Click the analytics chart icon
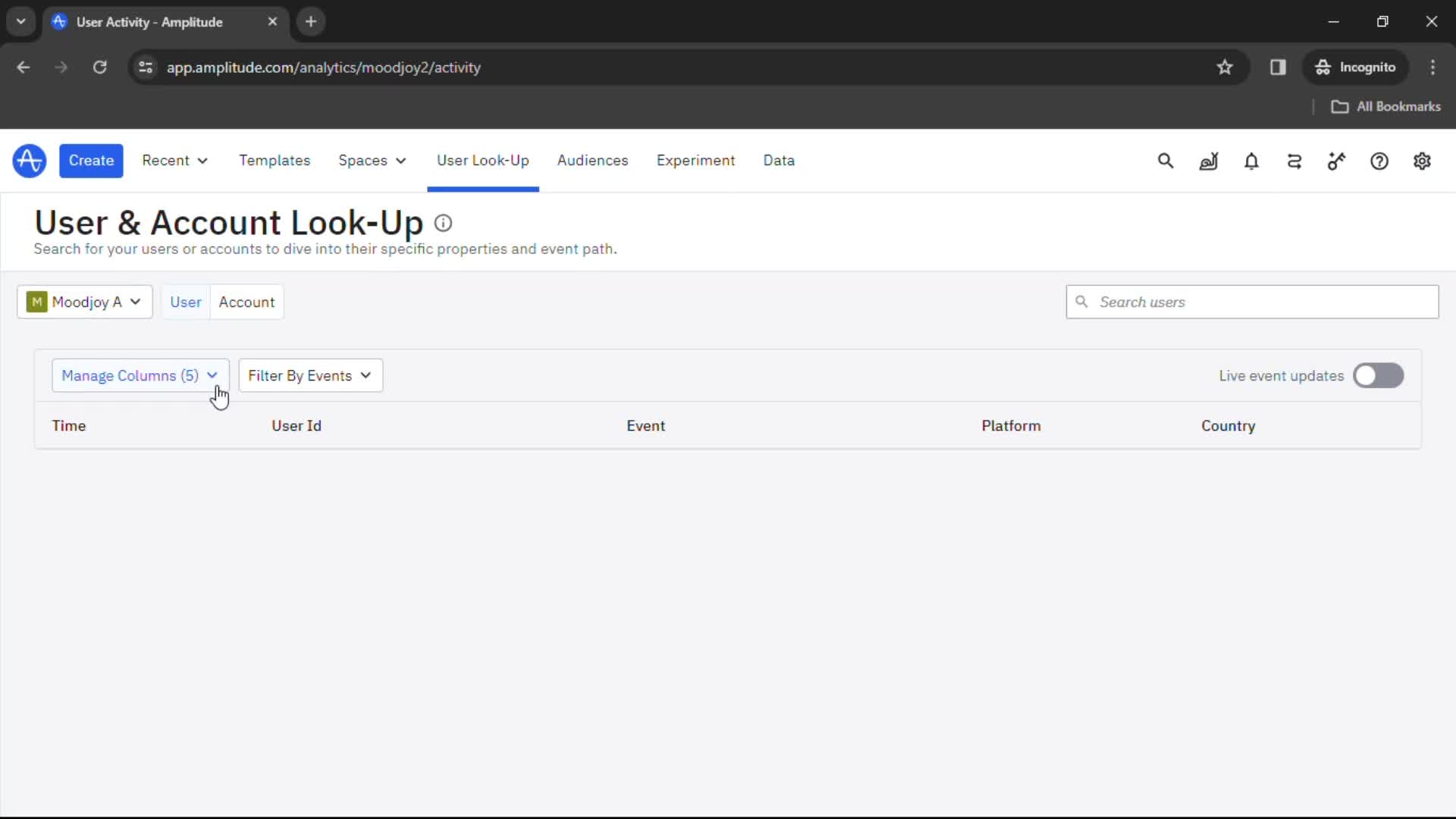The image size is (1456, 819). [1207, 161]
